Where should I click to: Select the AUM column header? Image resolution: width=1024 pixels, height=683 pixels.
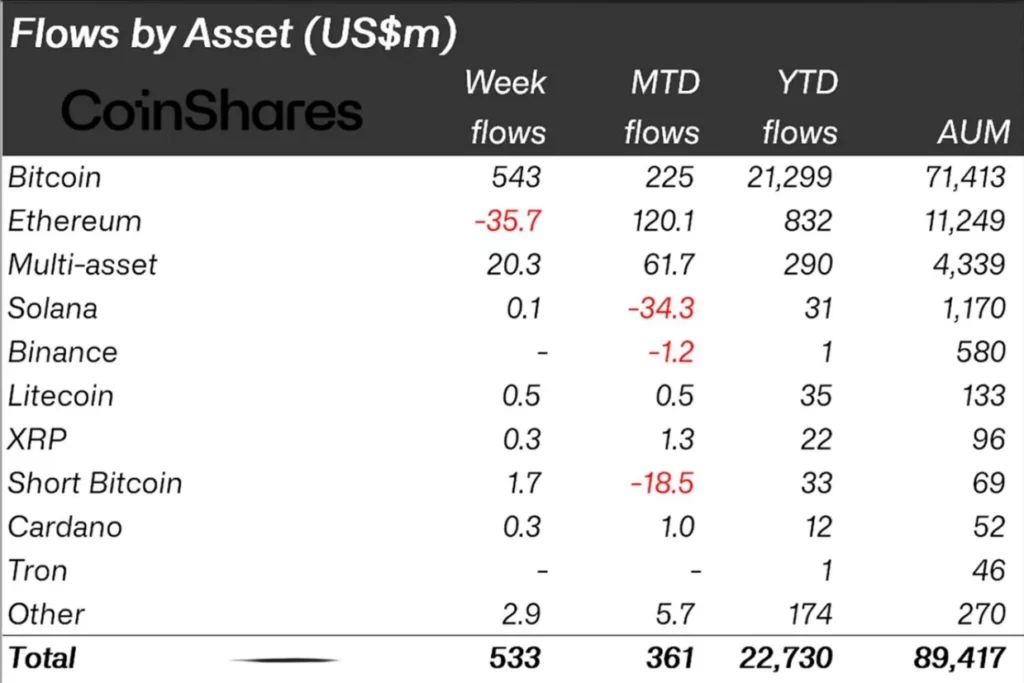click(973, 133)
